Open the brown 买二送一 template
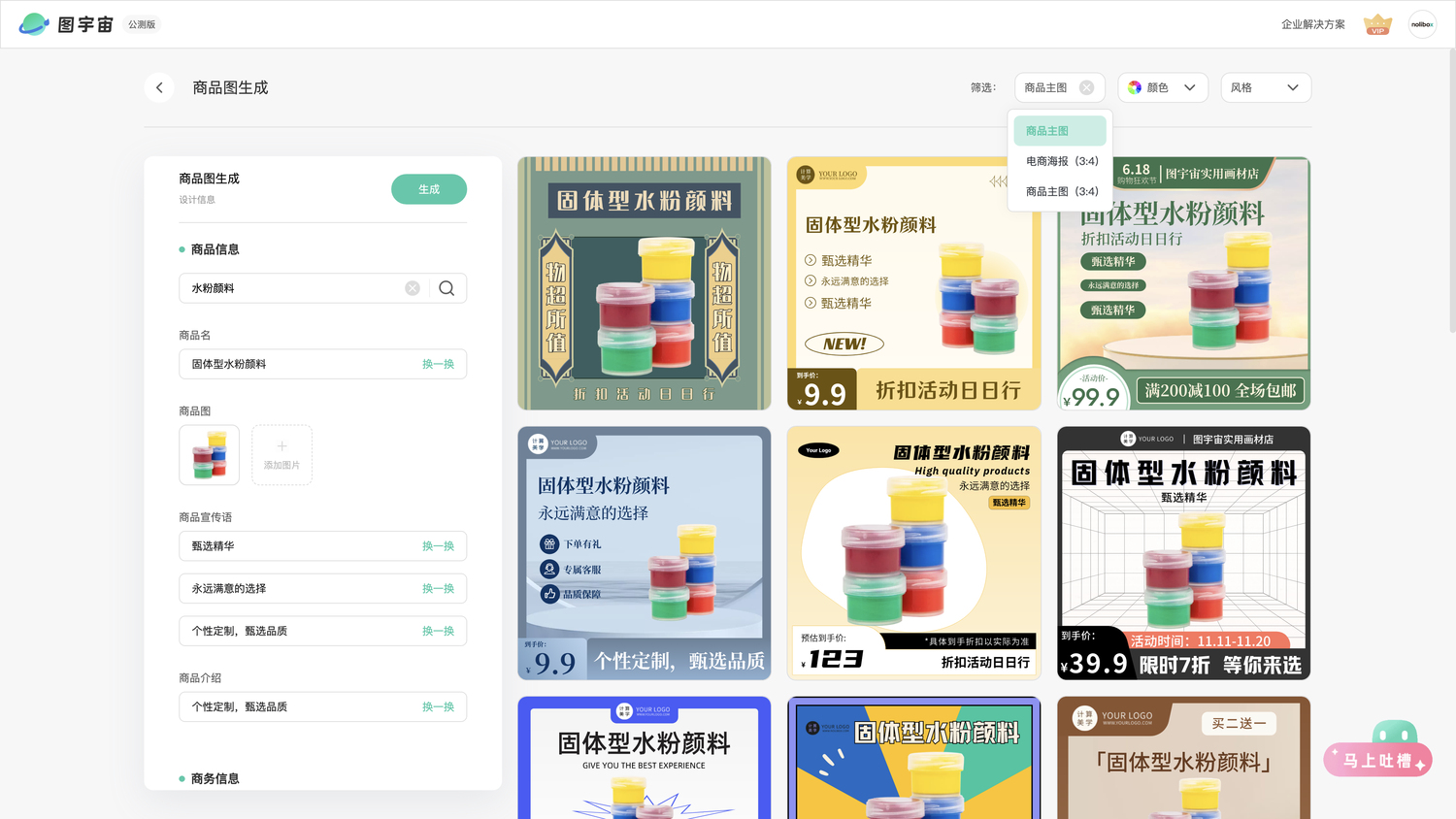 (x=1184, y=758)
